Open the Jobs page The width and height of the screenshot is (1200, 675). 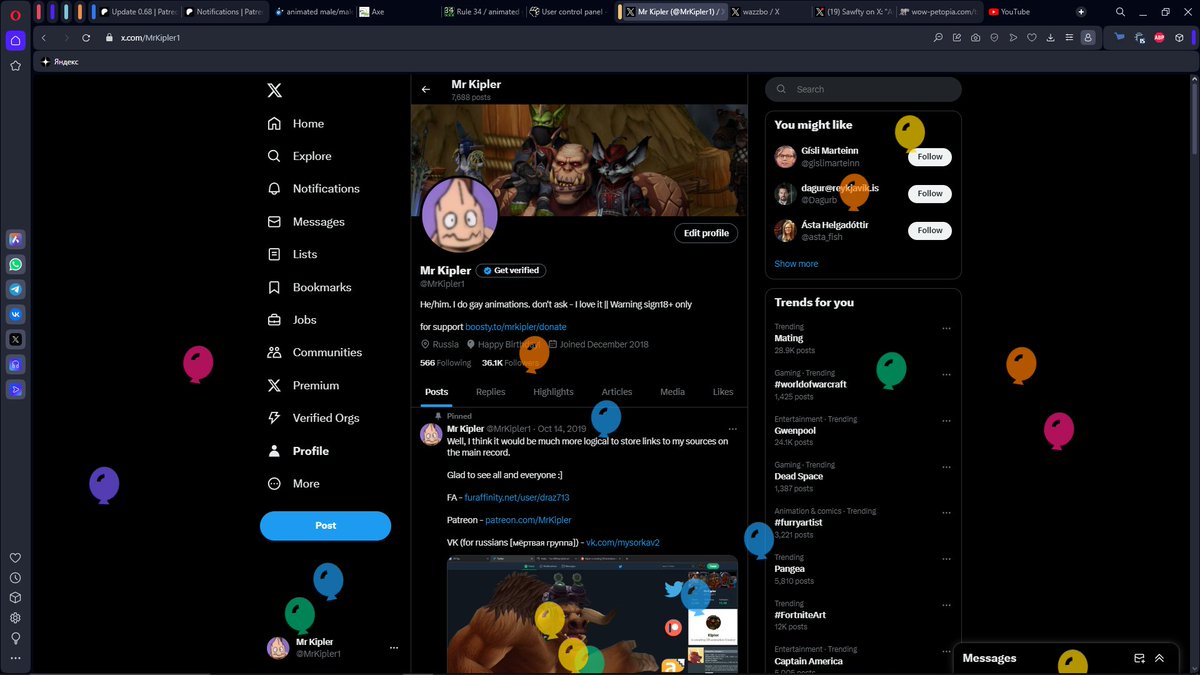point(292,320)
